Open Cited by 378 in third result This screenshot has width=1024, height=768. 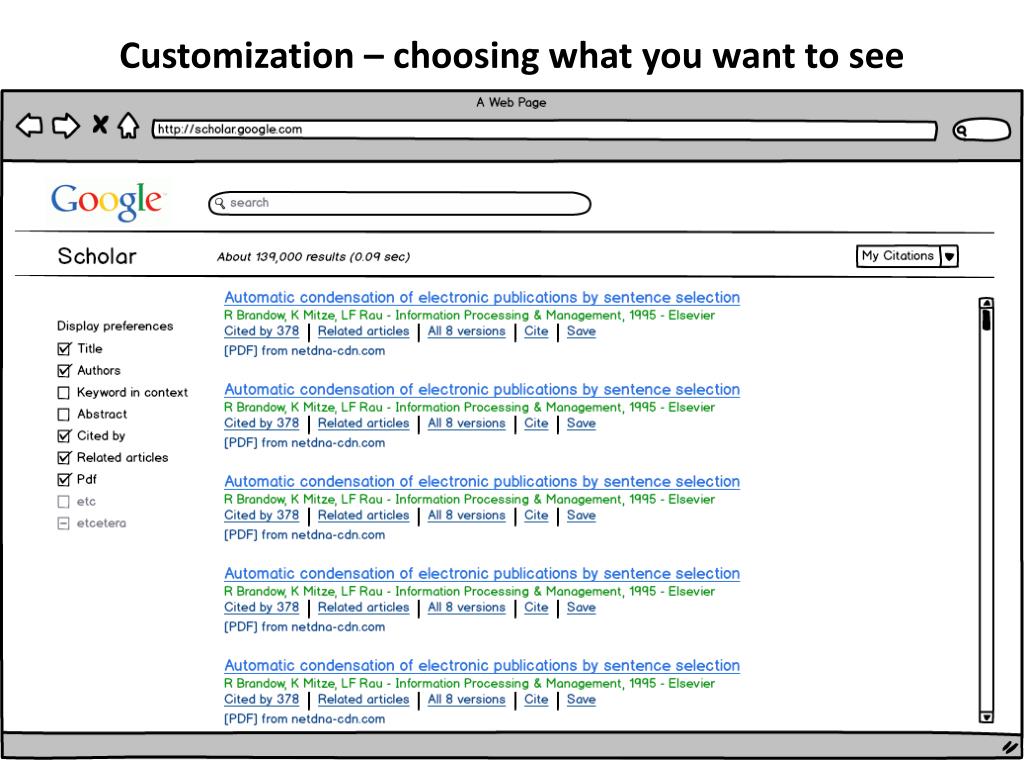click(261, 515)
